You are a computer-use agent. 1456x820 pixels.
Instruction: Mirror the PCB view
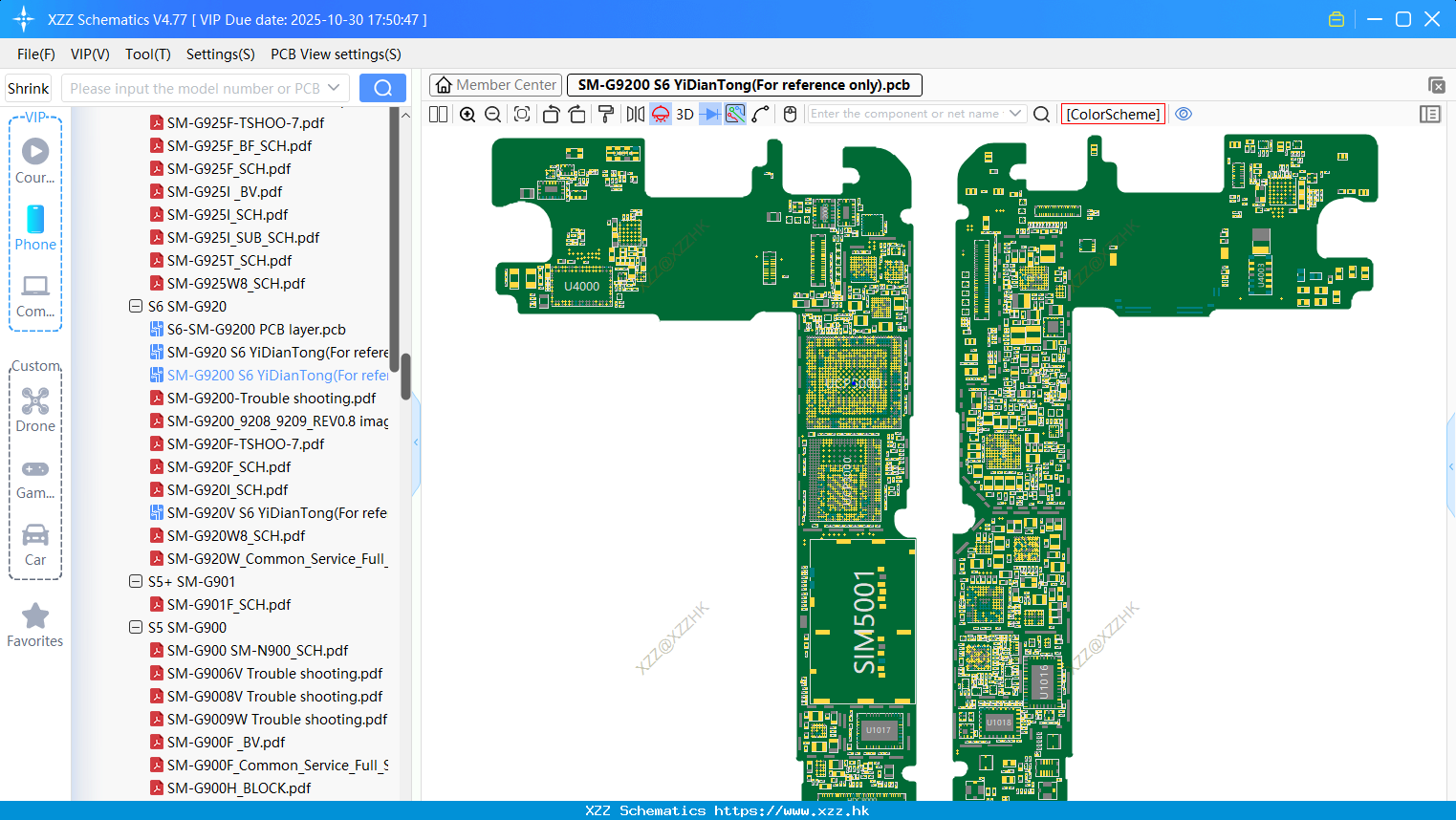[x=636, y=114]
